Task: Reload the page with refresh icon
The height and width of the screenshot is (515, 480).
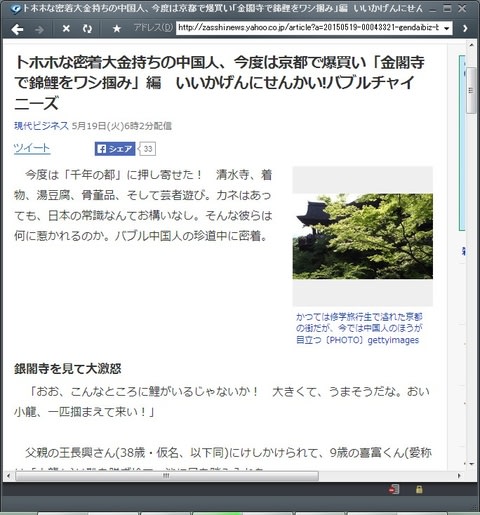Action: click(x=87, y=29)
